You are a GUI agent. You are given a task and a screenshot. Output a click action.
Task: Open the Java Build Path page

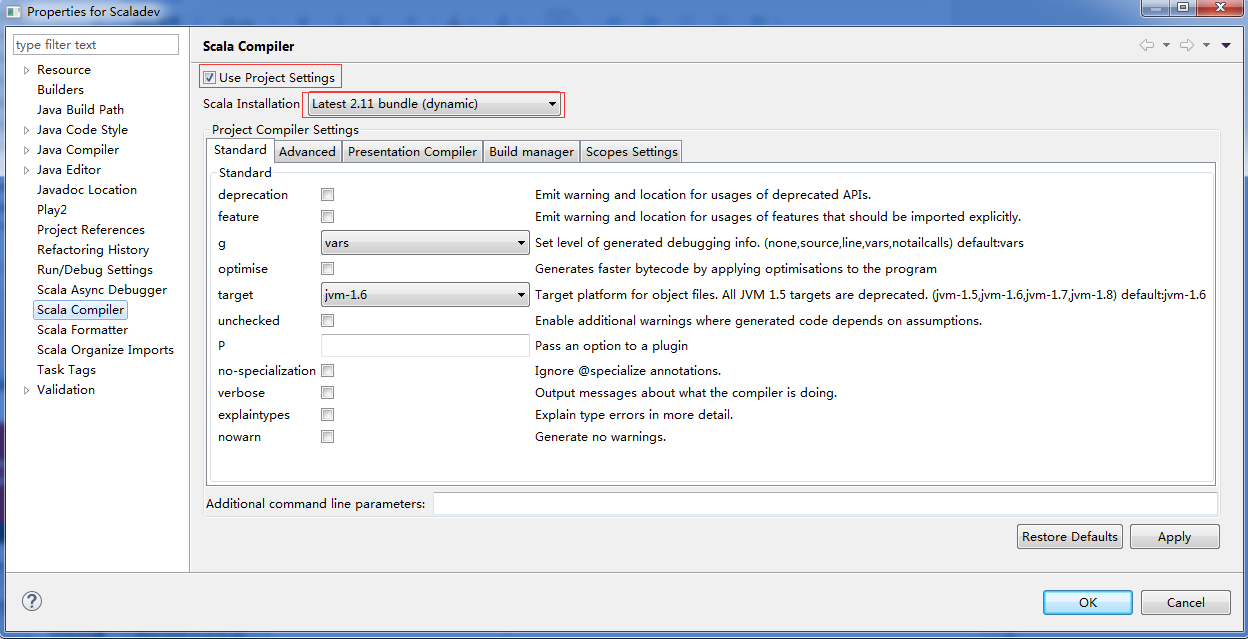[x=80, y=110]
